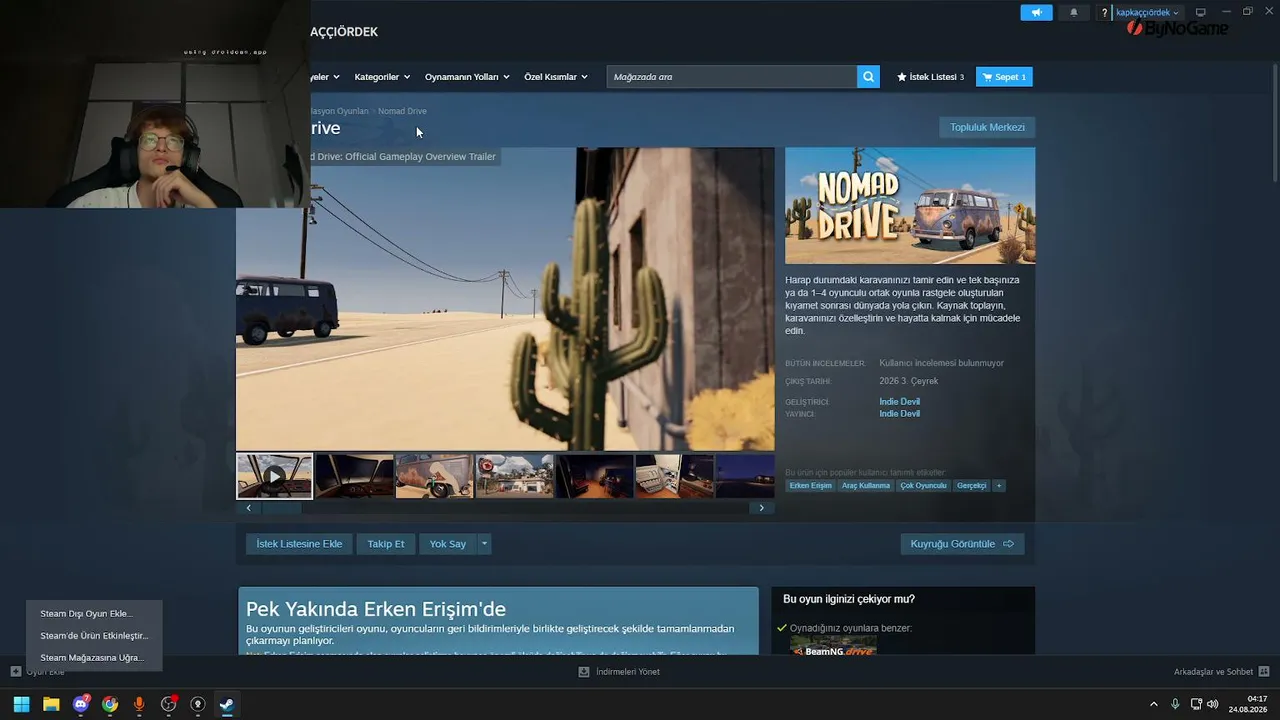Open the Araç Kullanma tag
The height and width of the screenshot is (720, 1280).
(866, 486)
